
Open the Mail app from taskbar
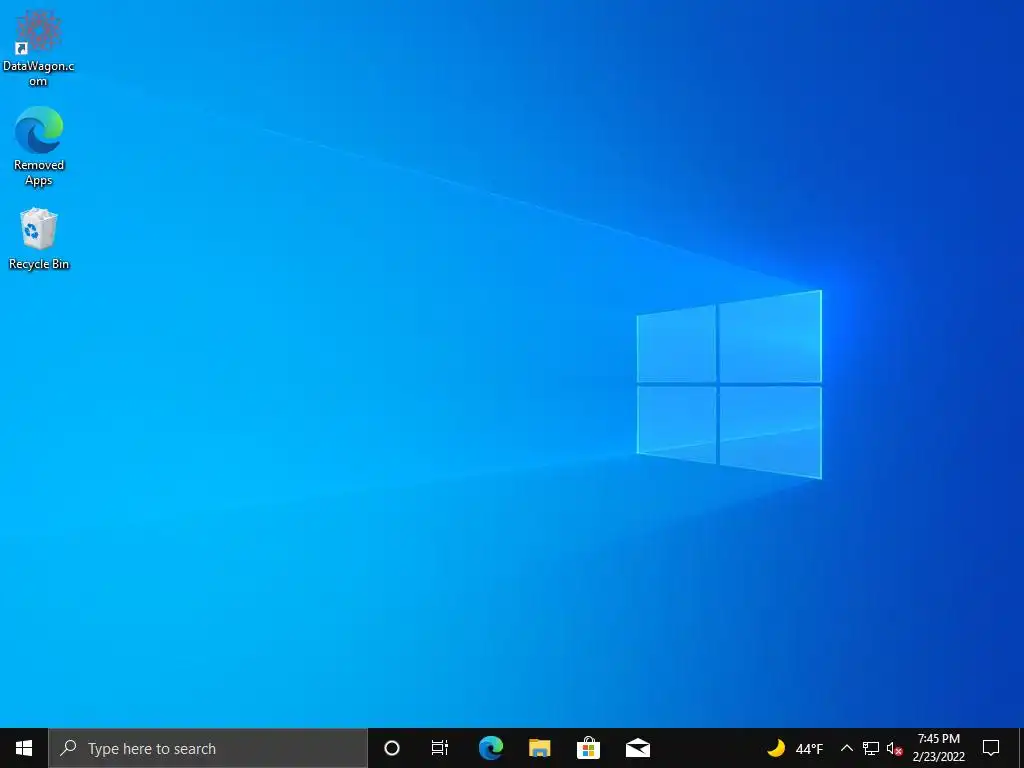pyautogui.click(x=638, y=748)
